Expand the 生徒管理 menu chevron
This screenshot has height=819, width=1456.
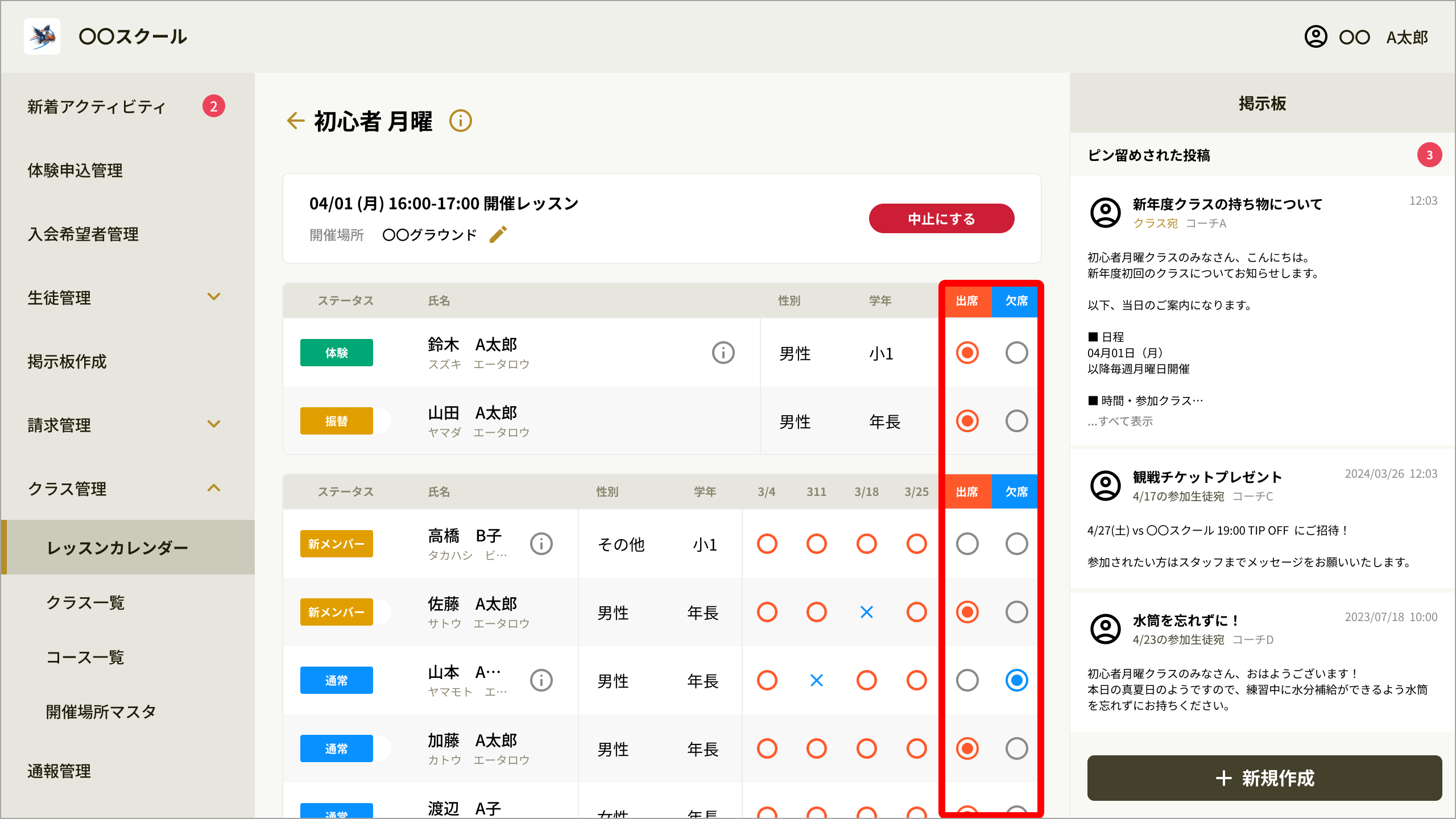tap(214, 296)
